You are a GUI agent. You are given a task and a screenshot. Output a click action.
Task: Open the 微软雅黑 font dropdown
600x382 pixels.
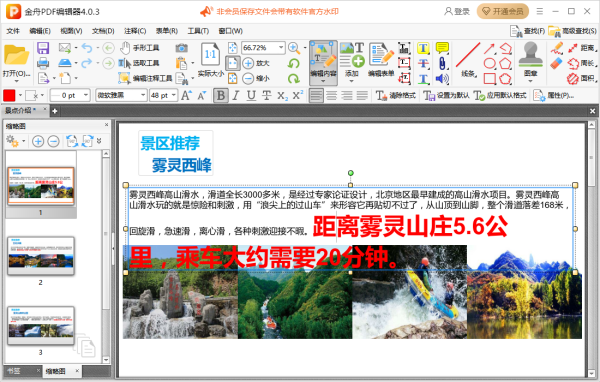pos(143,95)
